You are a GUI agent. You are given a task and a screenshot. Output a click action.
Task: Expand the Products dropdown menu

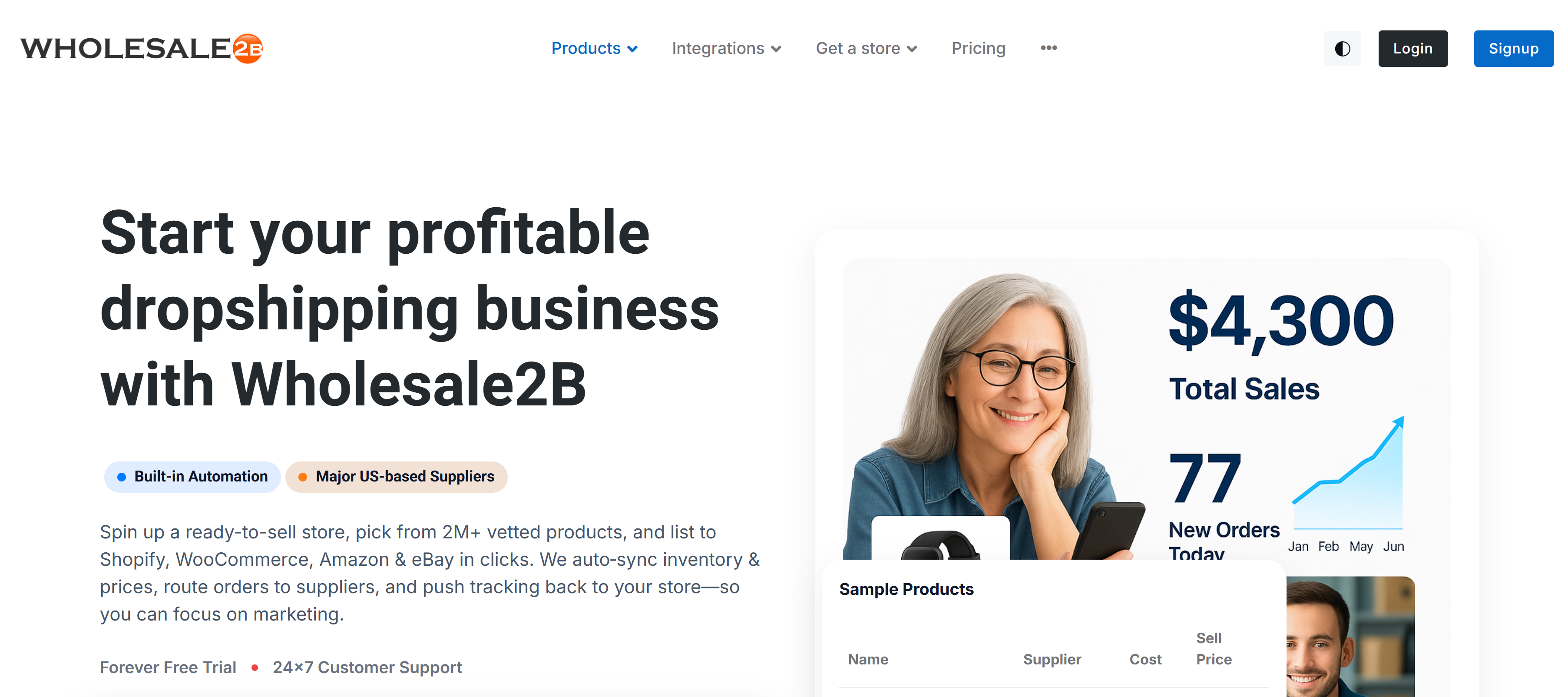[x=594, y=49]
